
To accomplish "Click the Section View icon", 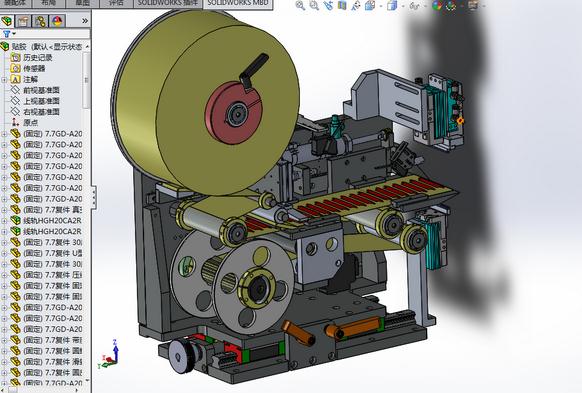I will tap(342, 5).
